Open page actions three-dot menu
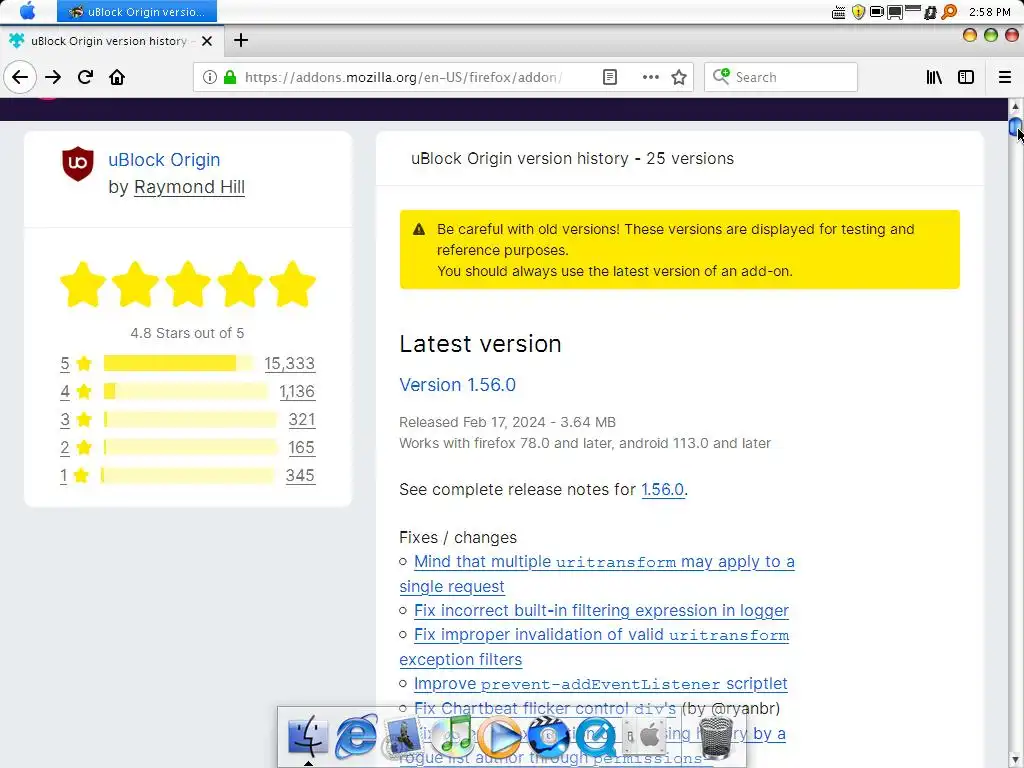The image size is (1024, 768). coord(650,77)
